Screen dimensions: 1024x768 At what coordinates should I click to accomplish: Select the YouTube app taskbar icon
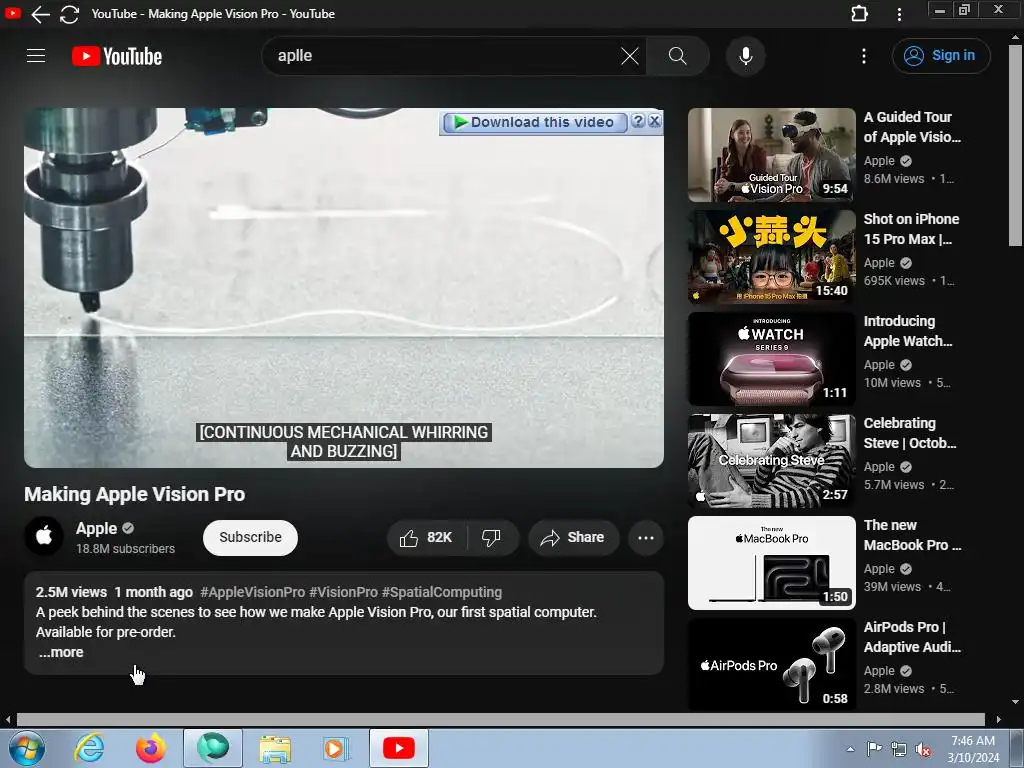point(399,748)
